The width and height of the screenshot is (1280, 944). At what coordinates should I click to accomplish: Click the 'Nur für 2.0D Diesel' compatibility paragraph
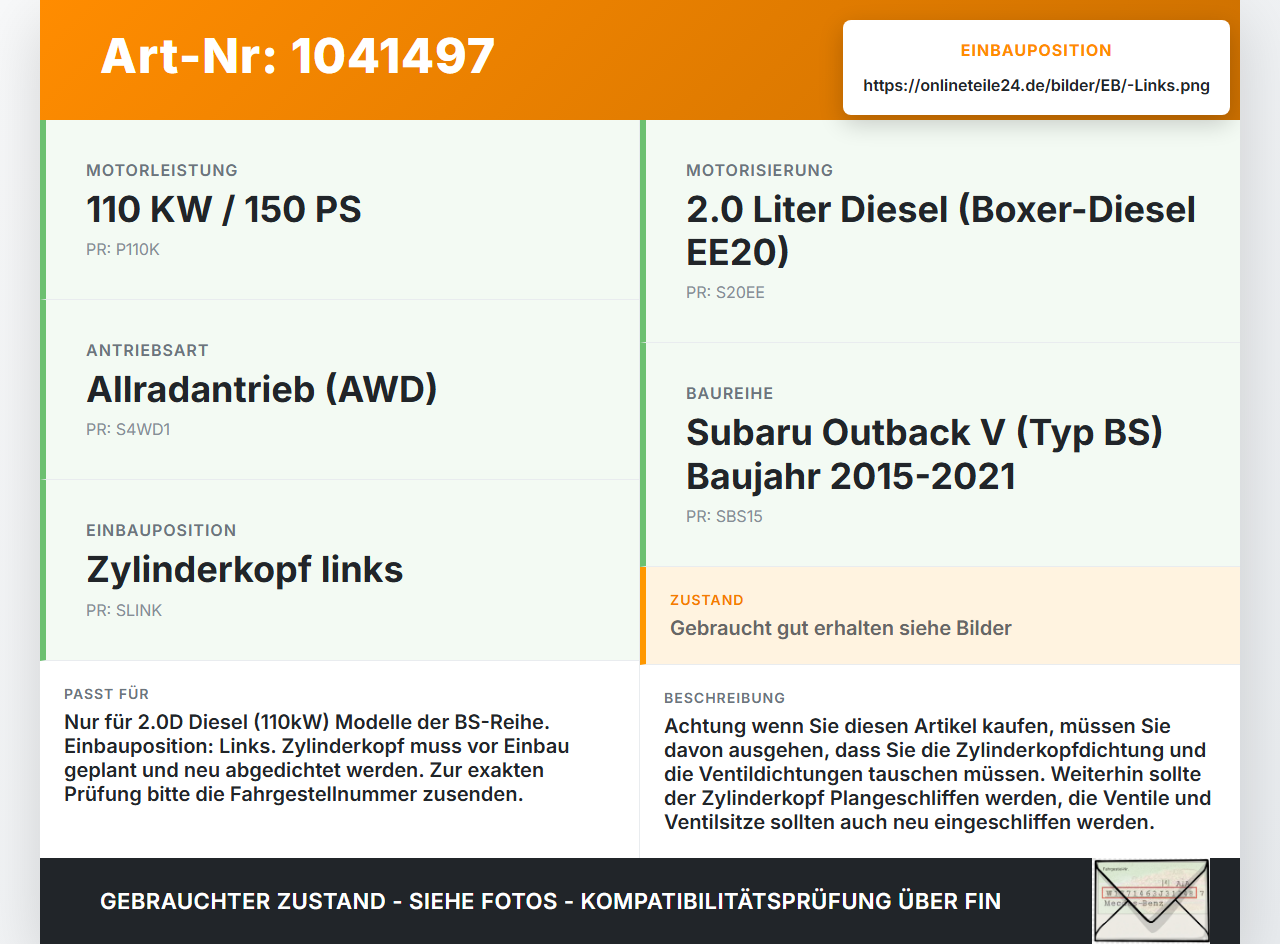click(x=317, y=758)
